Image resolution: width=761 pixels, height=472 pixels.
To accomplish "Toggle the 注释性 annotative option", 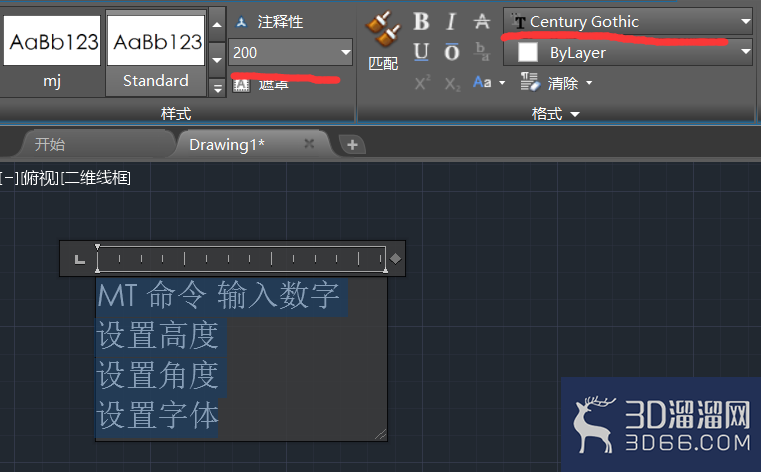I will point(269,22).
